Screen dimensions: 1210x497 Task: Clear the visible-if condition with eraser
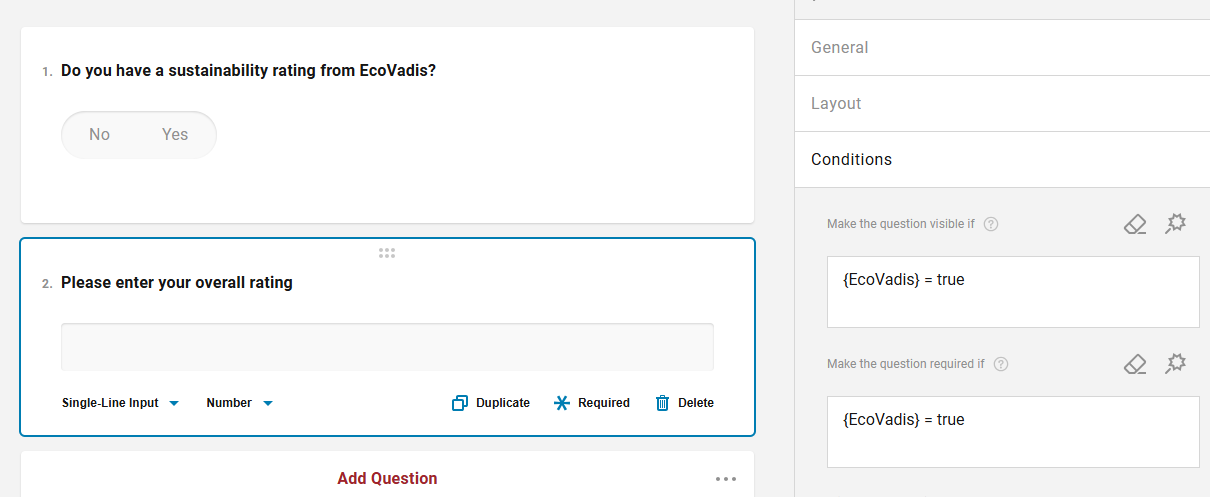click(1135, 224)
